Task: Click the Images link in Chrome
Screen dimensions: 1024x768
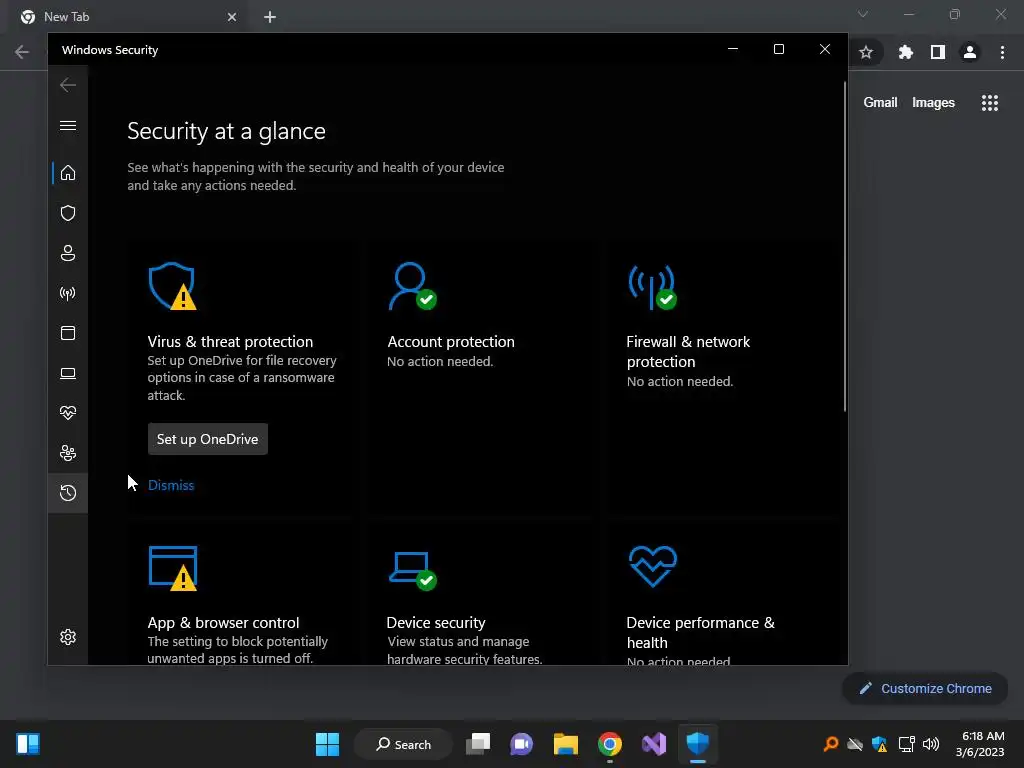Action: (933, 103)
